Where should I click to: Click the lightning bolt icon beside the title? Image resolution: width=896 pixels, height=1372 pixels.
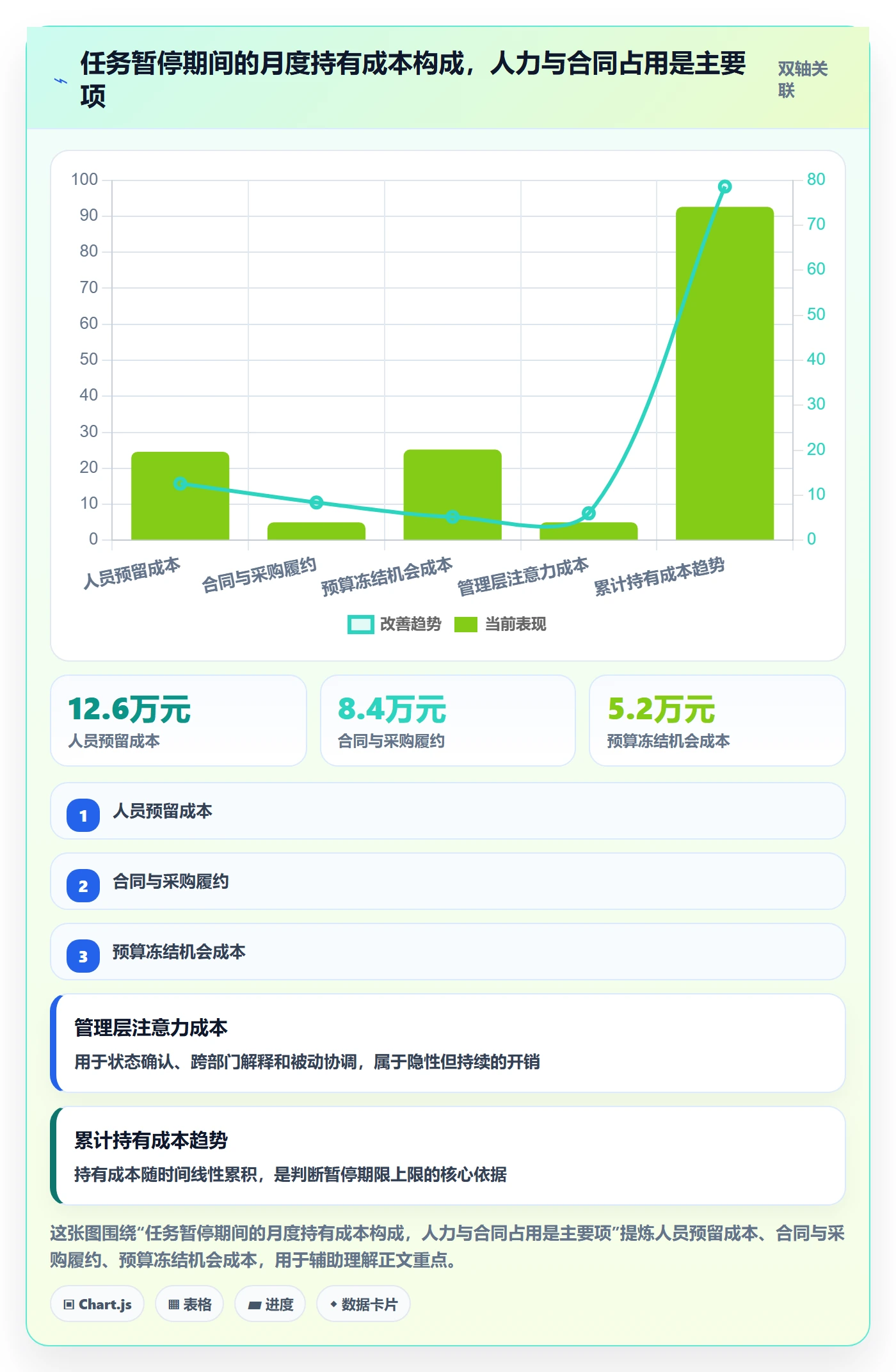(61, 81)
